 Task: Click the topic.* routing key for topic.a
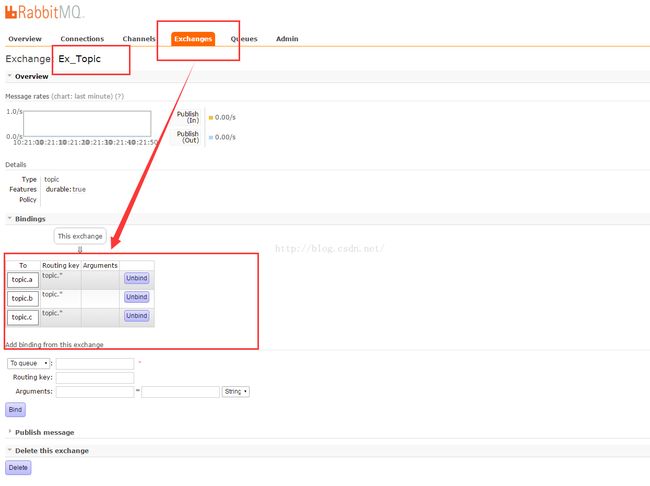(x=52, y=276)
